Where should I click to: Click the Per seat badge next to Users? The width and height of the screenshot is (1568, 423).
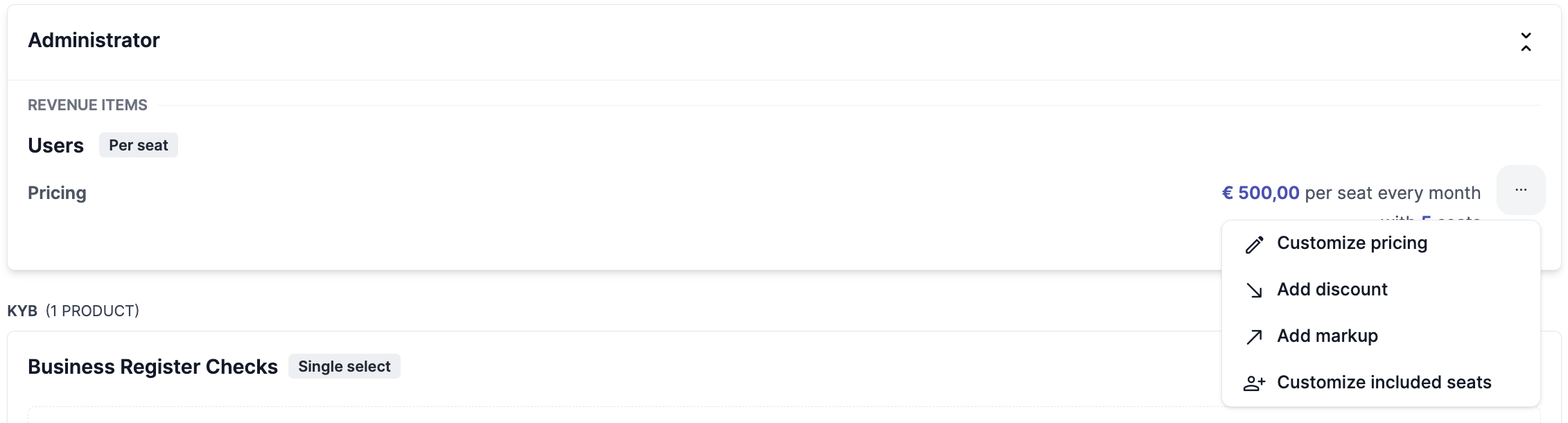coord(139,146)
